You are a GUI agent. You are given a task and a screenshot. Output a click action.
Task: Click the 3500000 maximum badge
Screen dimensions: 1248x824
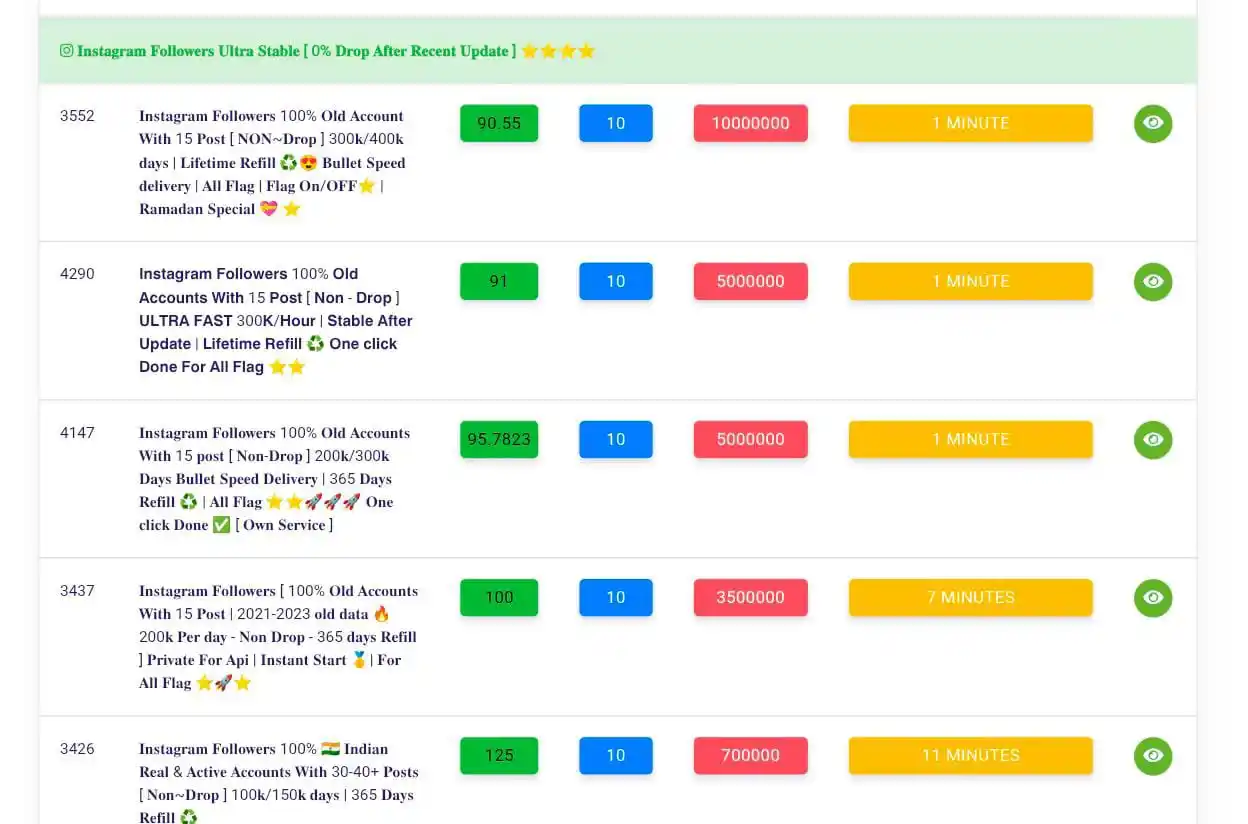pos(751,597)
